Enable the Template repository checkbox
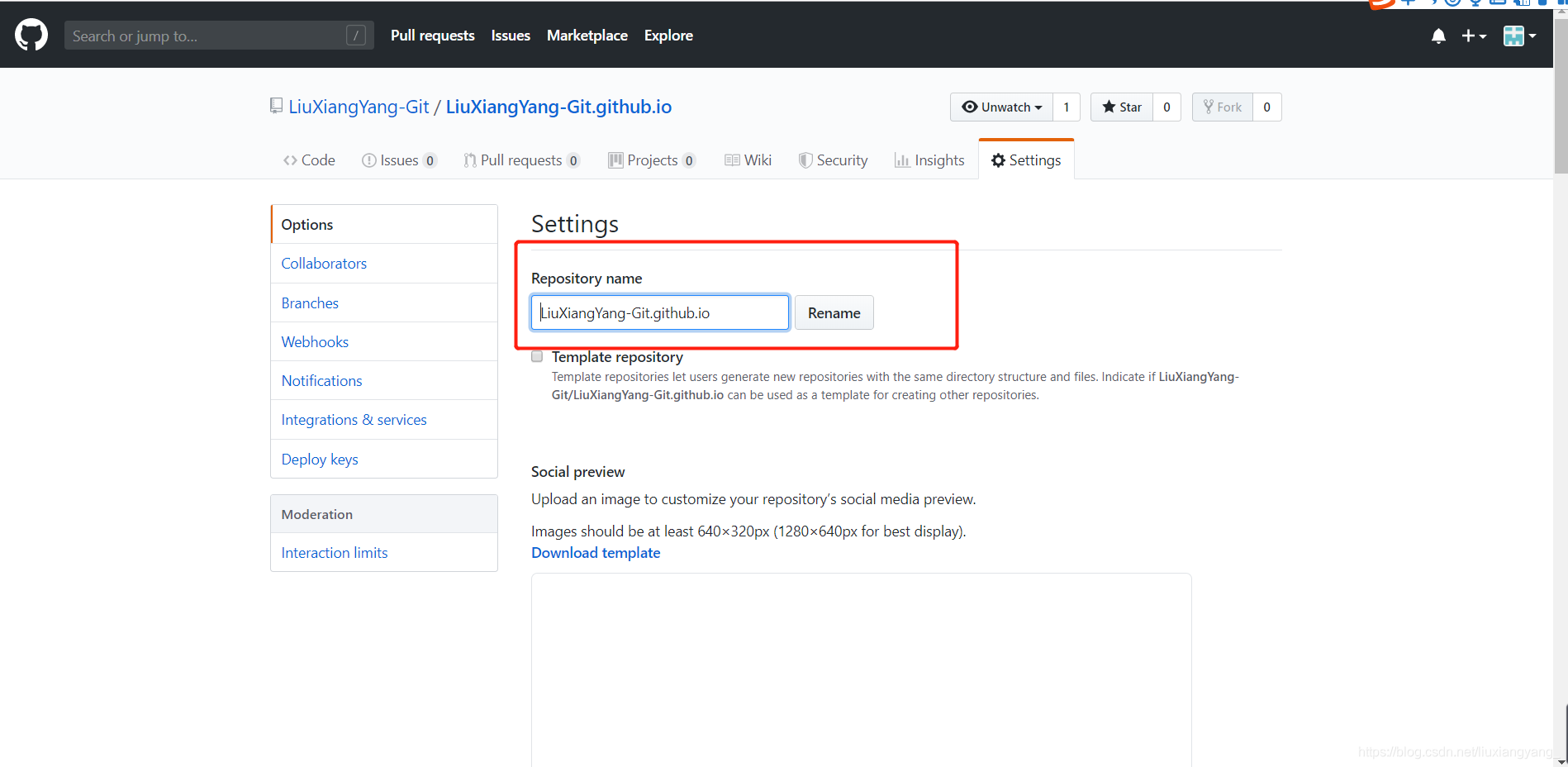The width and height of the screenshot is (1568, 767). (x=537, y=356)
